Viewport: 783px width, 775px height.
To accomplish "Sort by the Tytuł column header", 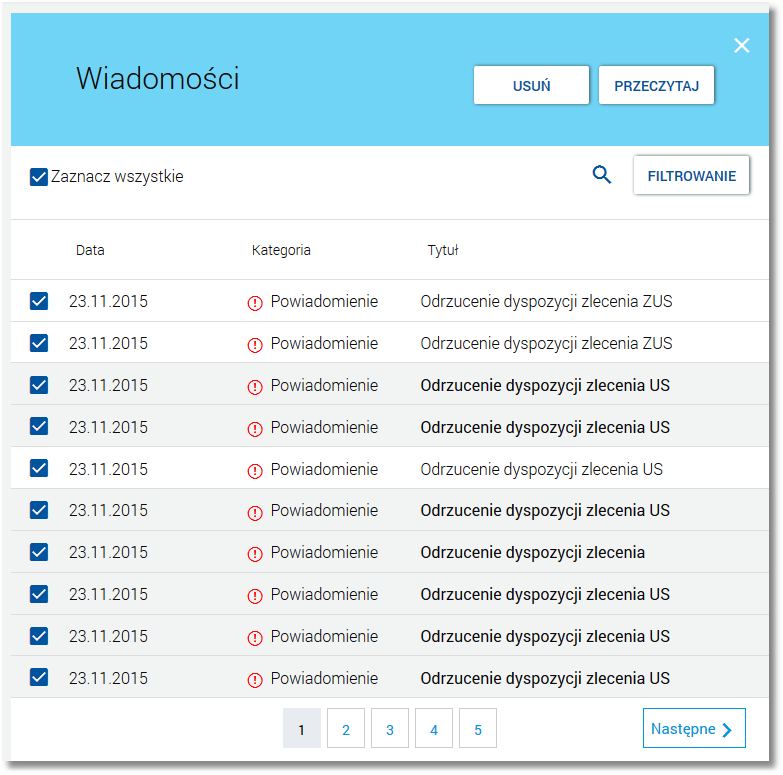I will click(442, 250).
